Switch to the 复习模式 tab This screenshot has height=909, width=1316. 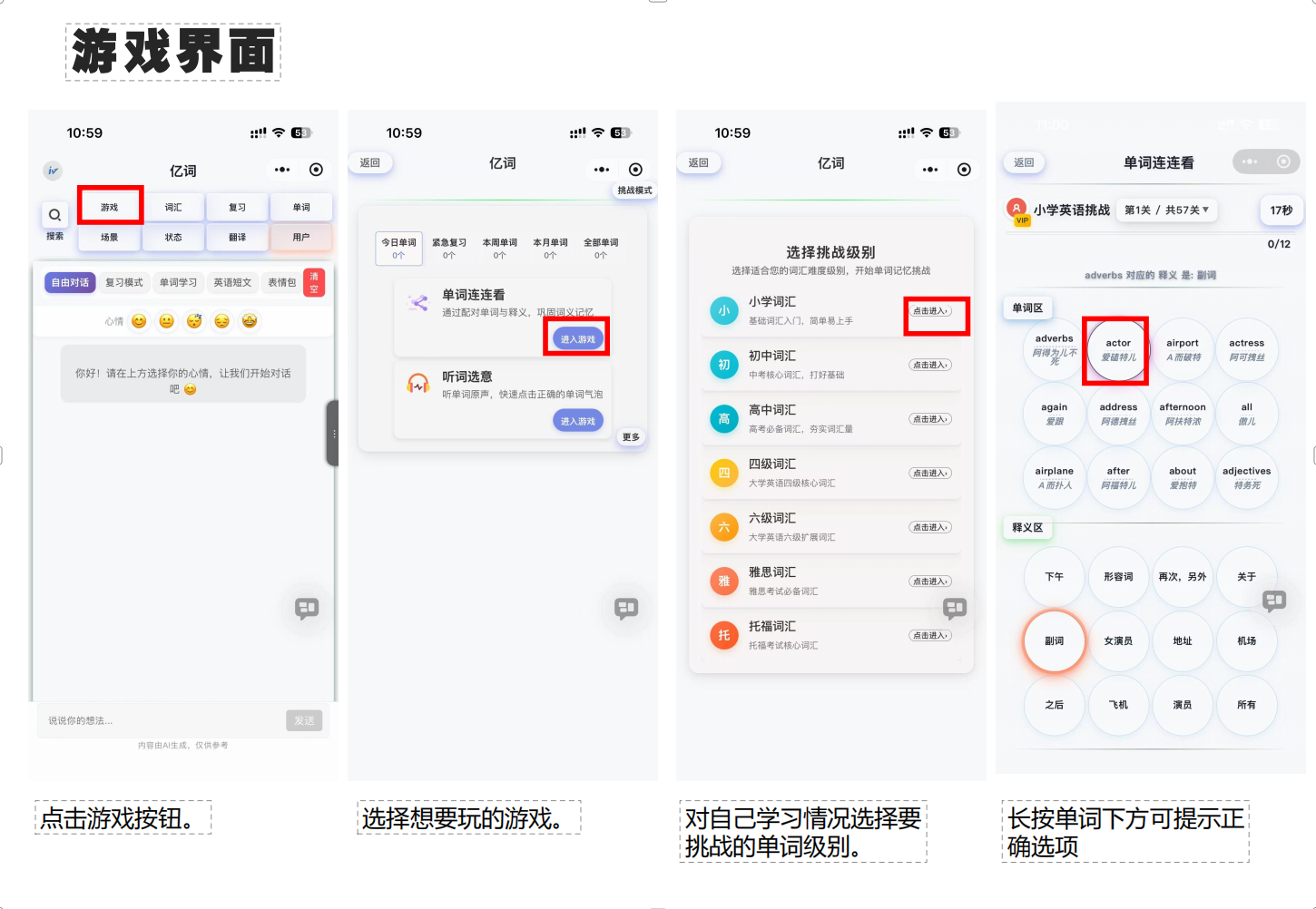click(x=124, y=282)
